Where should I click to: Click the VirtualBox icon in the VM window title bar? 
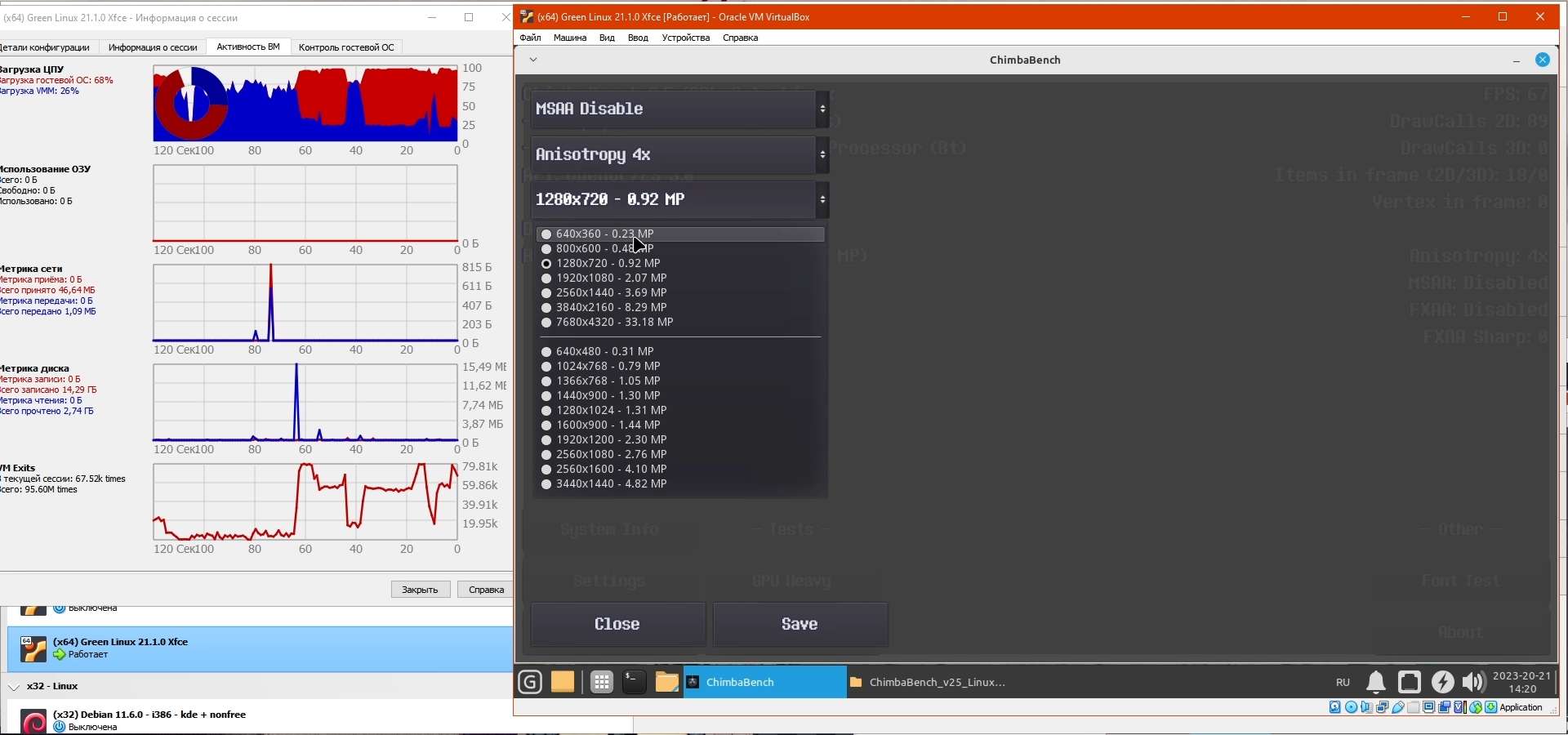click(527, 16)
